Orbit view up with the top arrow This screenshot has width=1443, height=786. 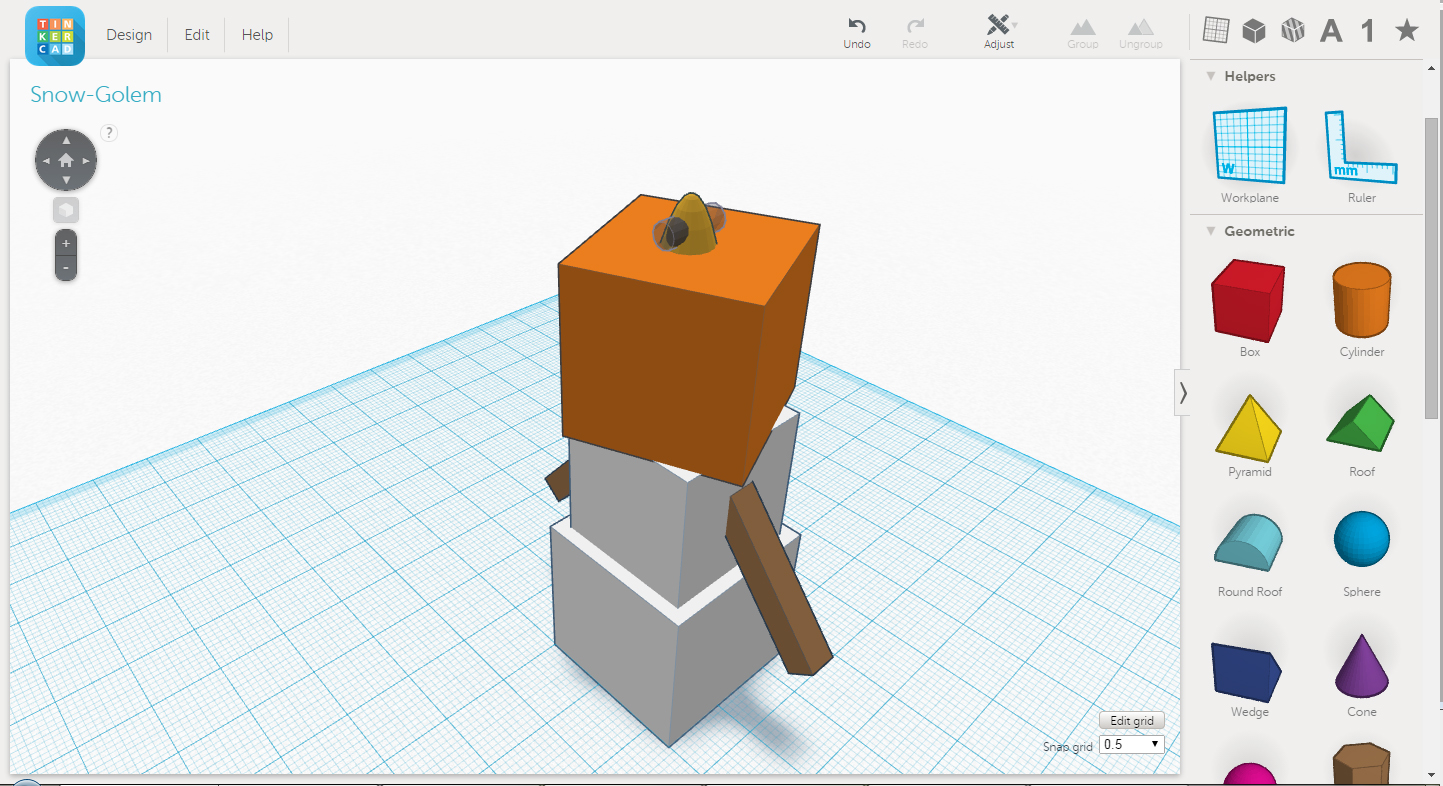[66, 139]
